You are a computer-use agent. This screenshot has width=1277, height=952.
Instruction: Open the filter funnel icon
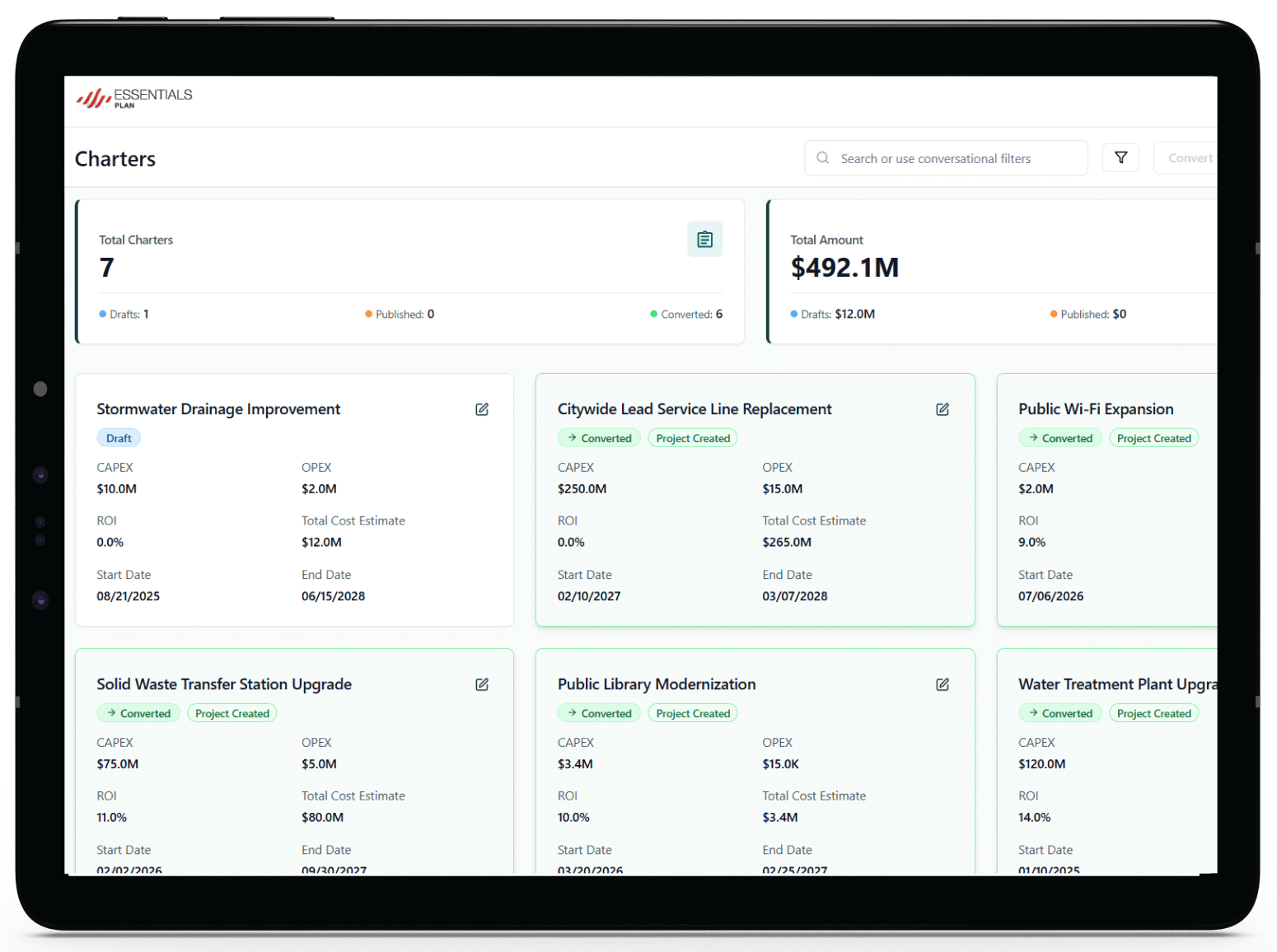(x=1120, y=157)
